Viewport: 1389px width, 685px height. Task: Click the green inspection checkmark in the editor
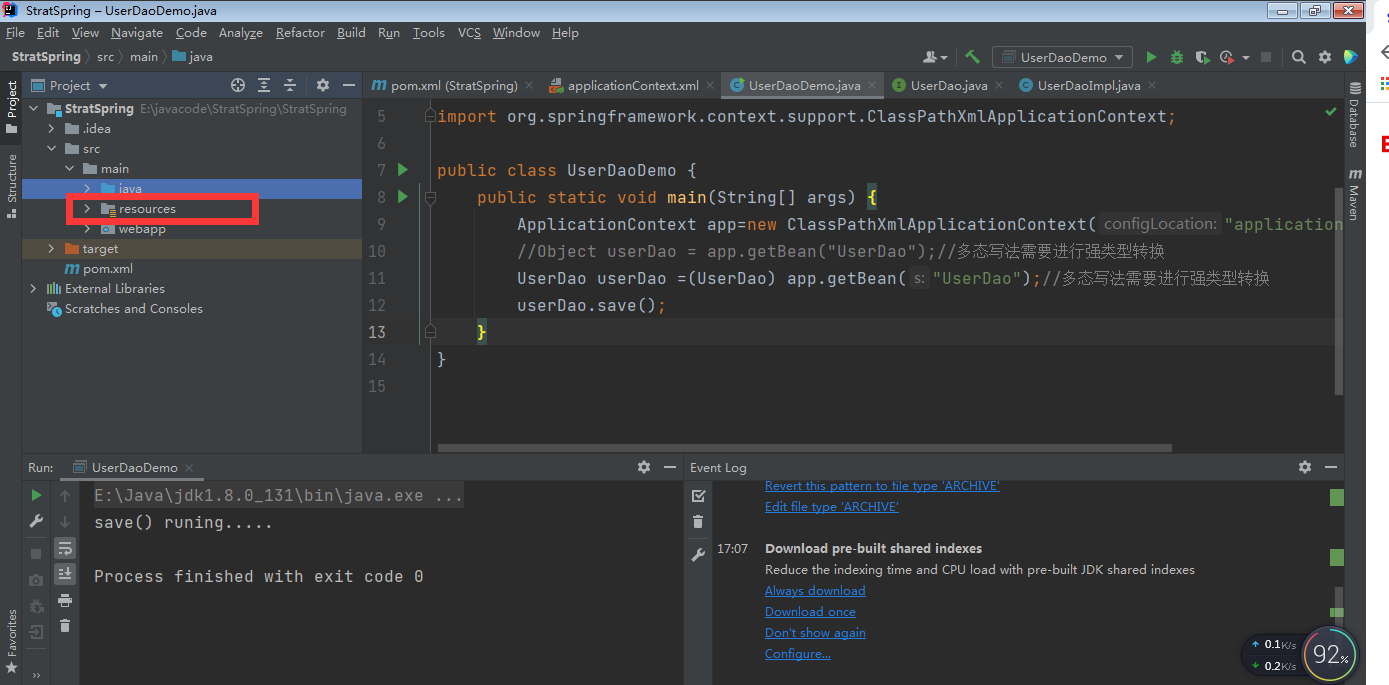pyautogui.click(x=1330, y=112)
